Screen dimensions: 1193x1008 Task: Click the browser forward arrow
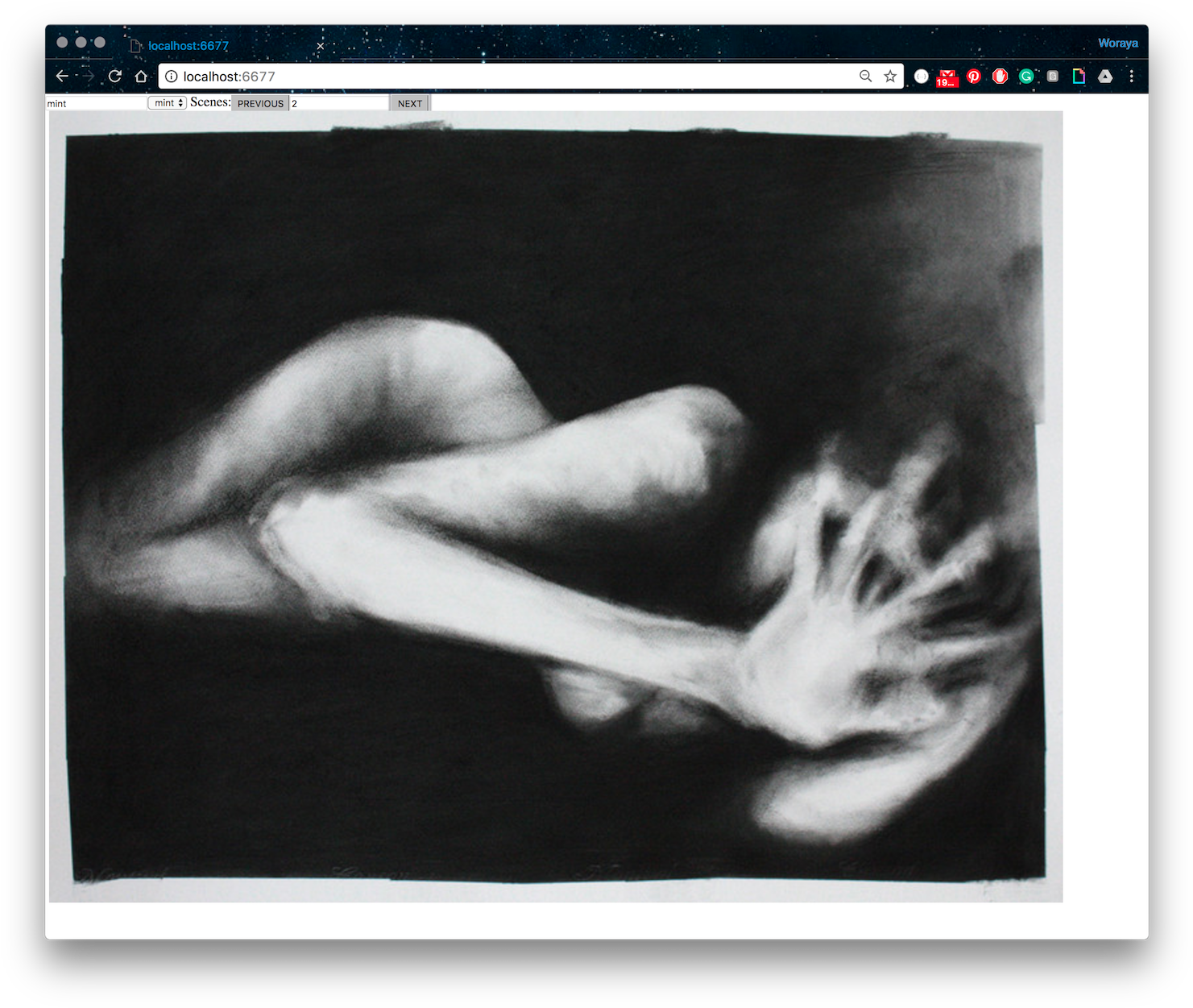coord(89,76)
